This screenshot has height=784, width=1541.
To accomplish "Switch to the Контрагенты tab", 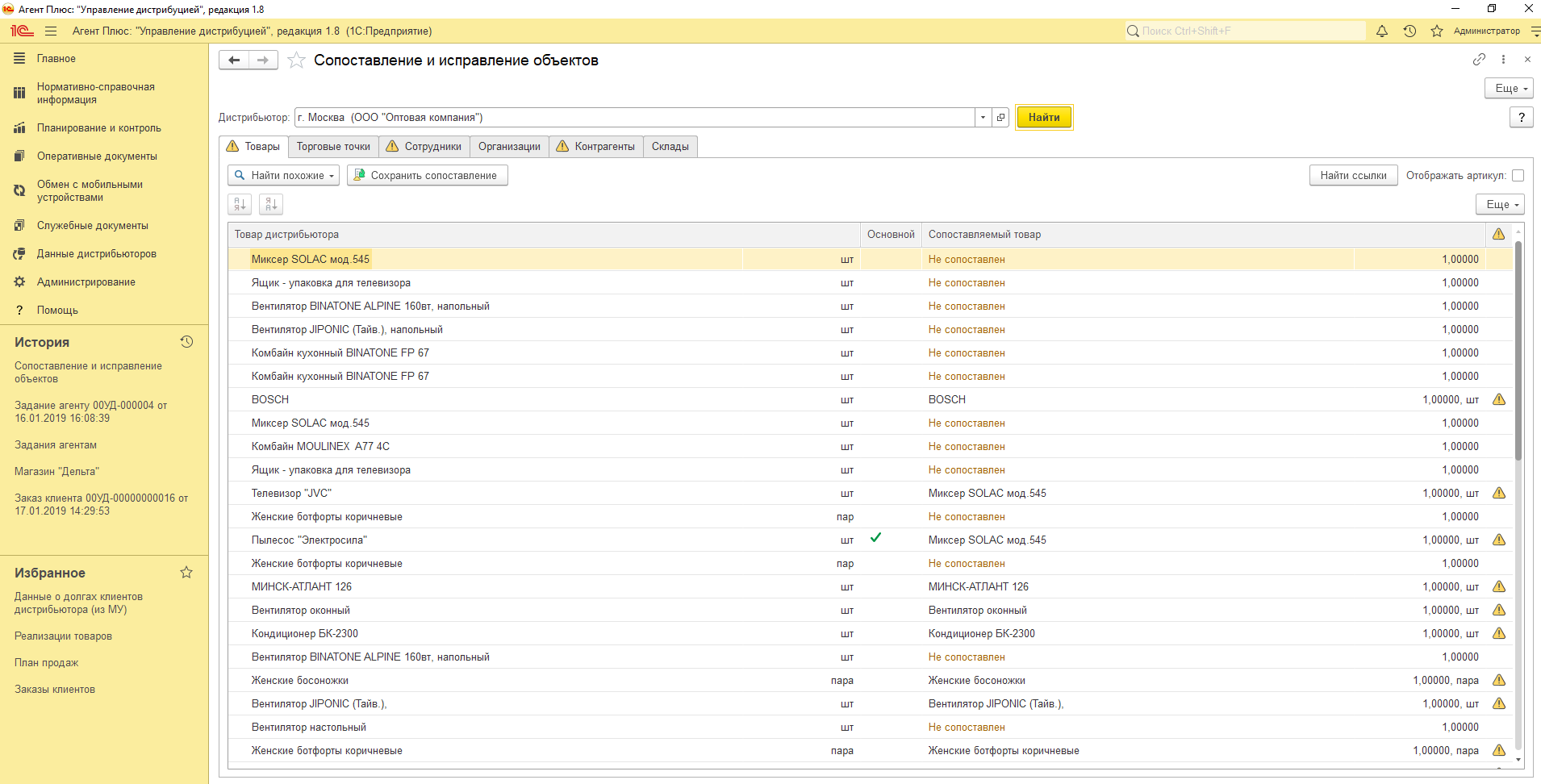I will click(596, 146).
